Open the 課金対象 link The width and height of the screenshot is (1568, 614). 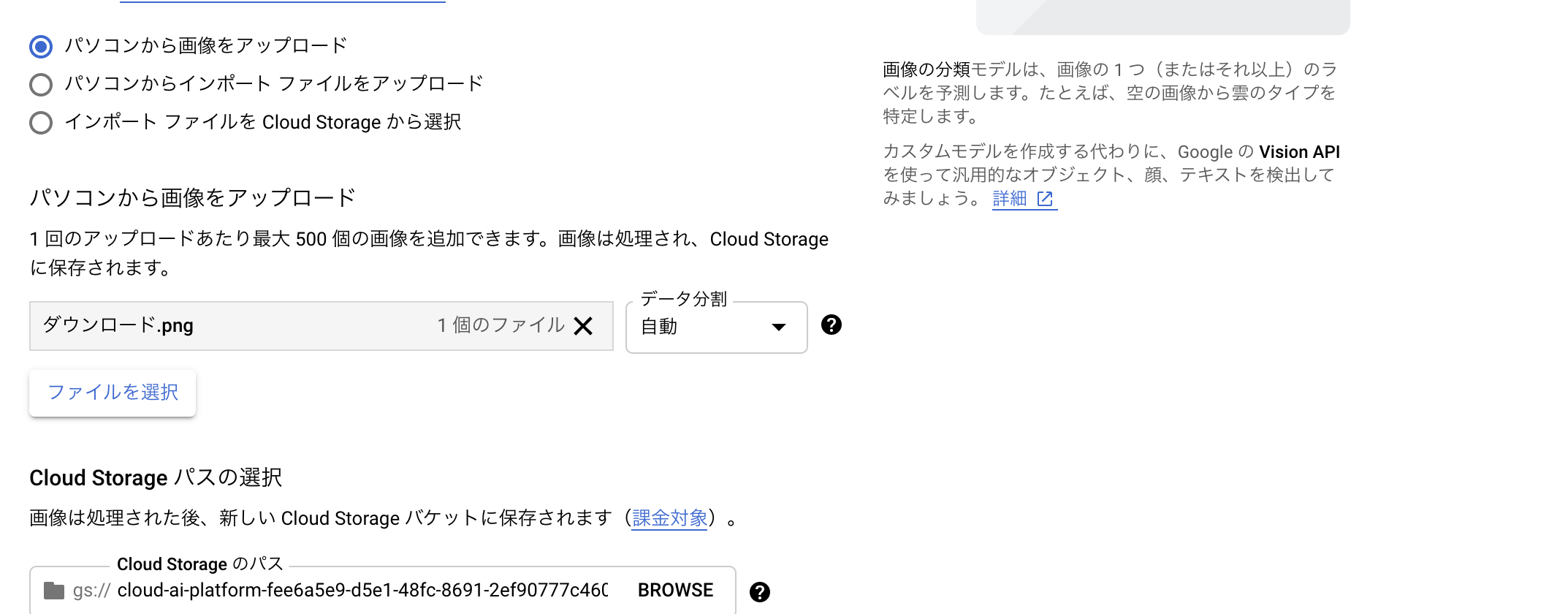coord(669,518)
